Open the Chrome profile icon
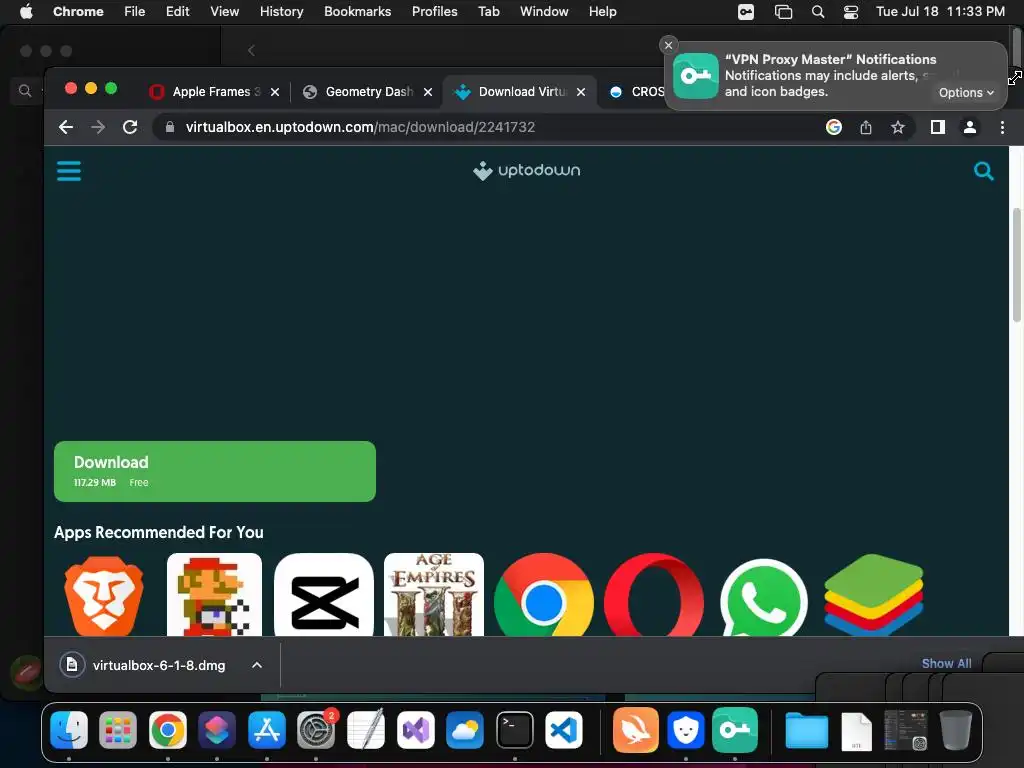 970,127
